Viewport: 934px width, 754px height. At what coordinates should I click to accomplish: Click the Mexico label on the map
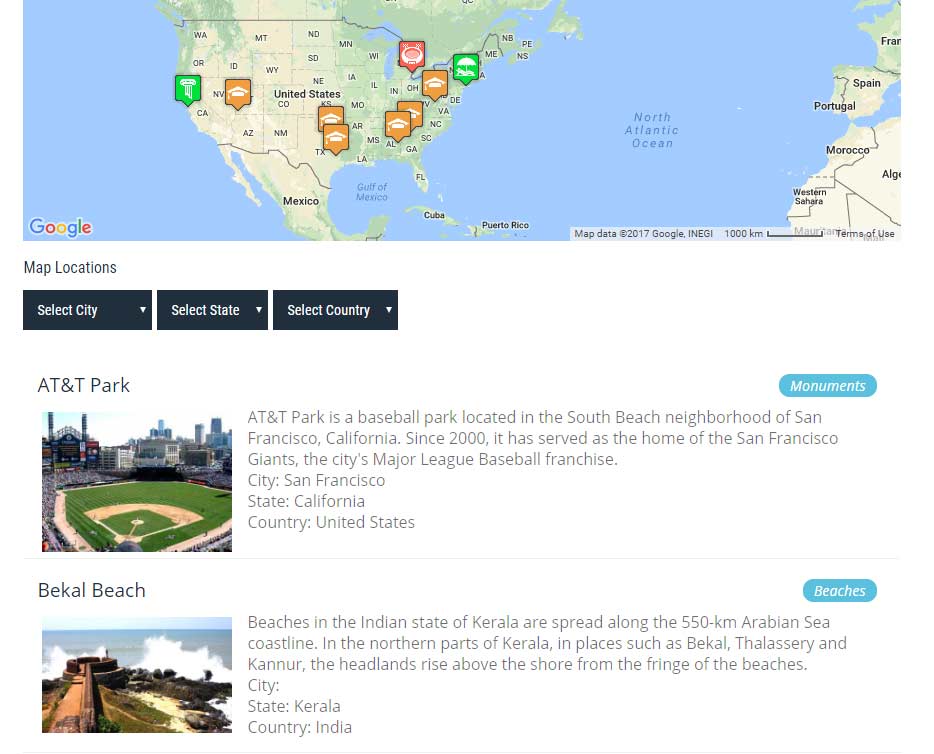point(301,201)
